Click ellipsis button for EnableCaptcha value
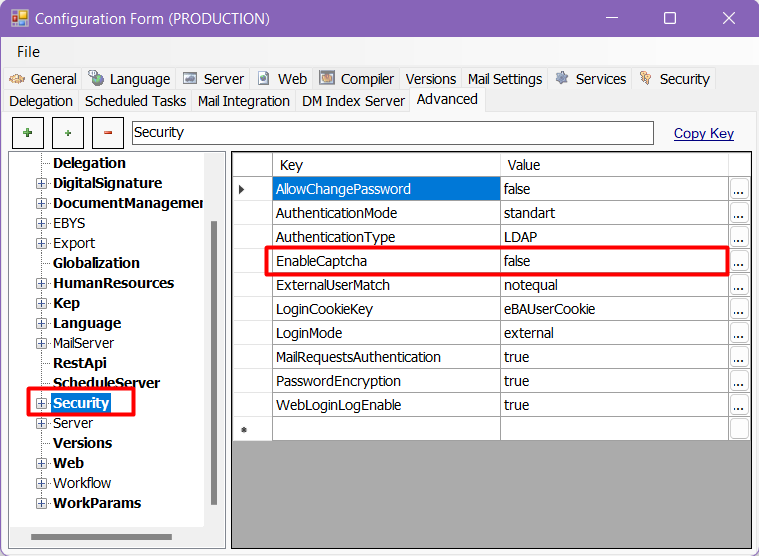Image resolution: width=759 pixels, height=556 pixels. pos(739,261)
